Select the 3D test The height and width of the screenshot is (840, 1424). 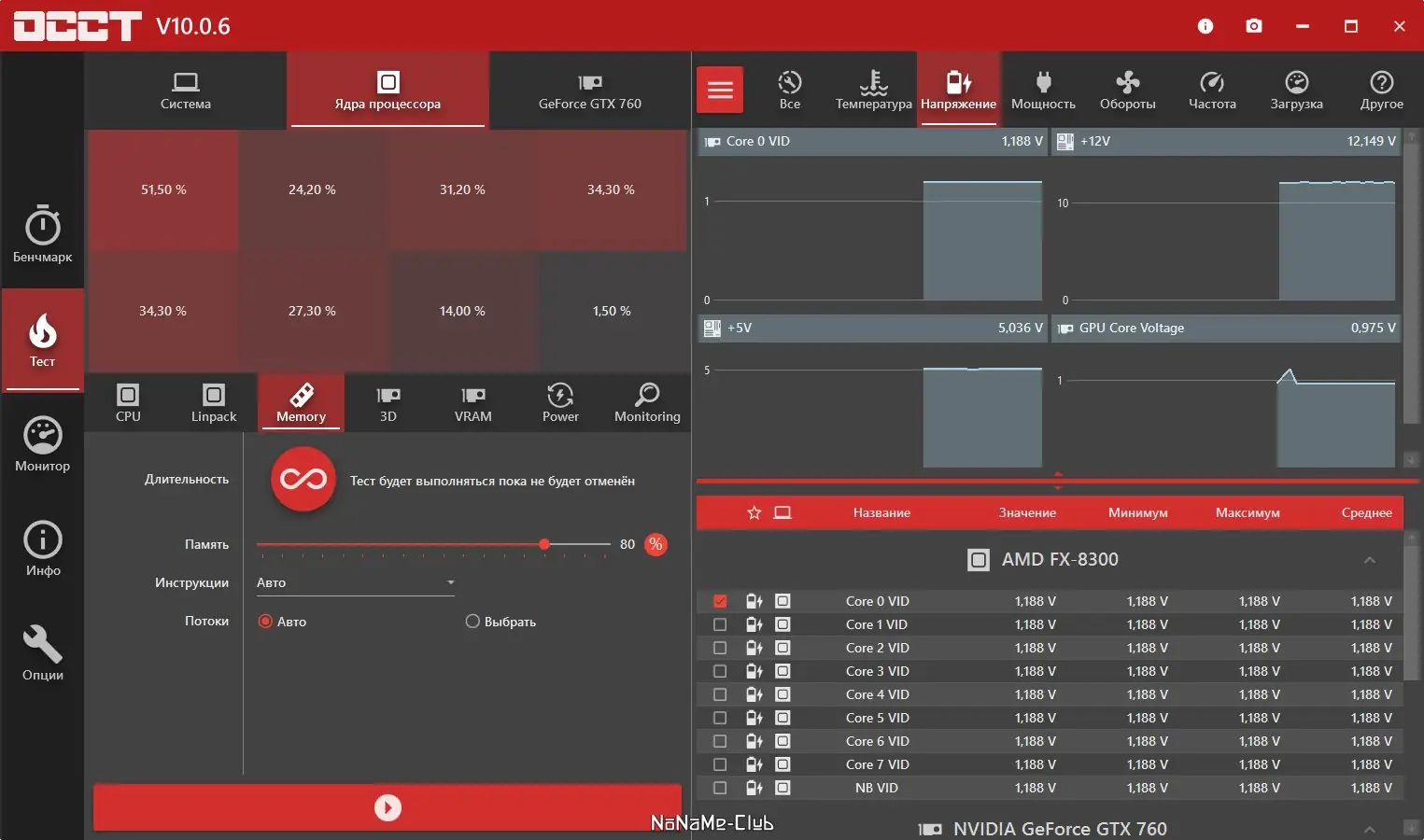click(388, 402)
